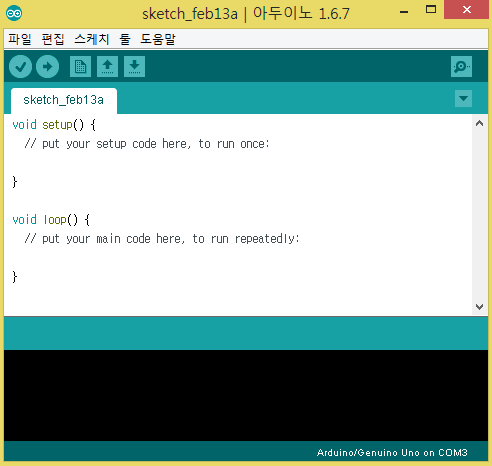Click on the 'void setup() {' line

click(x=54, y=125)
